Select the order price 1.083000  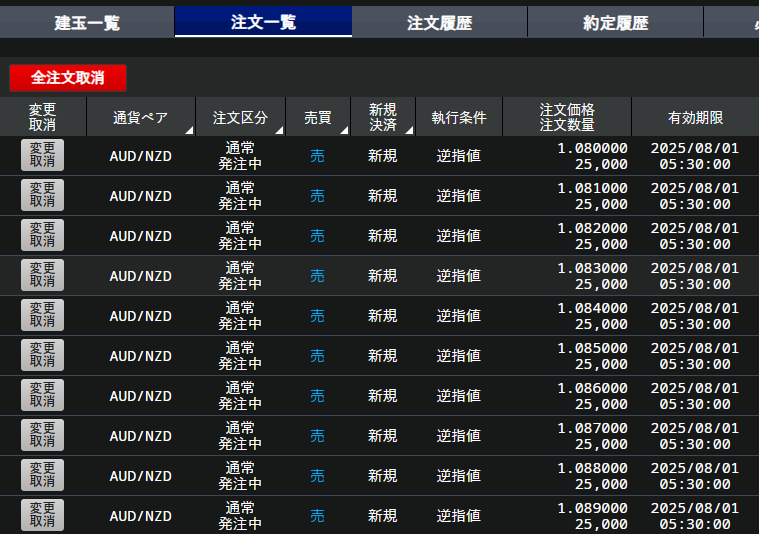pyautogui.click(x=592, y=268)
